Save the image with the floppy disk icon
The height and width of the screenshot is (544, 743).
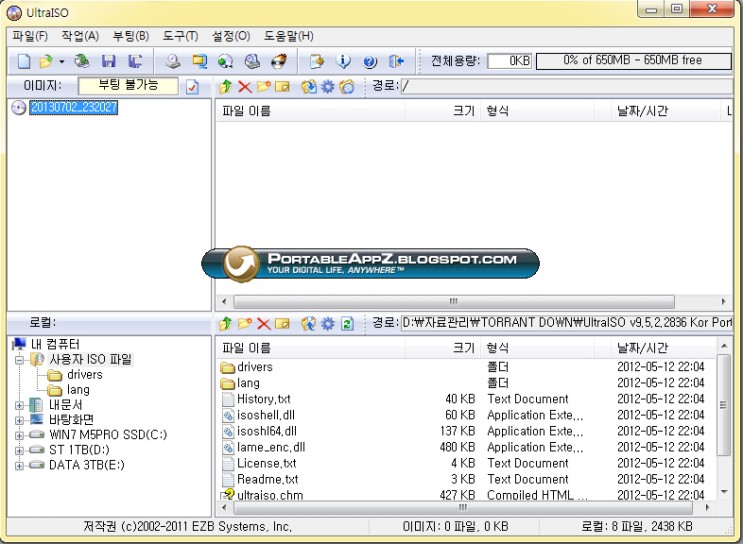pyautogui.click(x=109, y=61)
